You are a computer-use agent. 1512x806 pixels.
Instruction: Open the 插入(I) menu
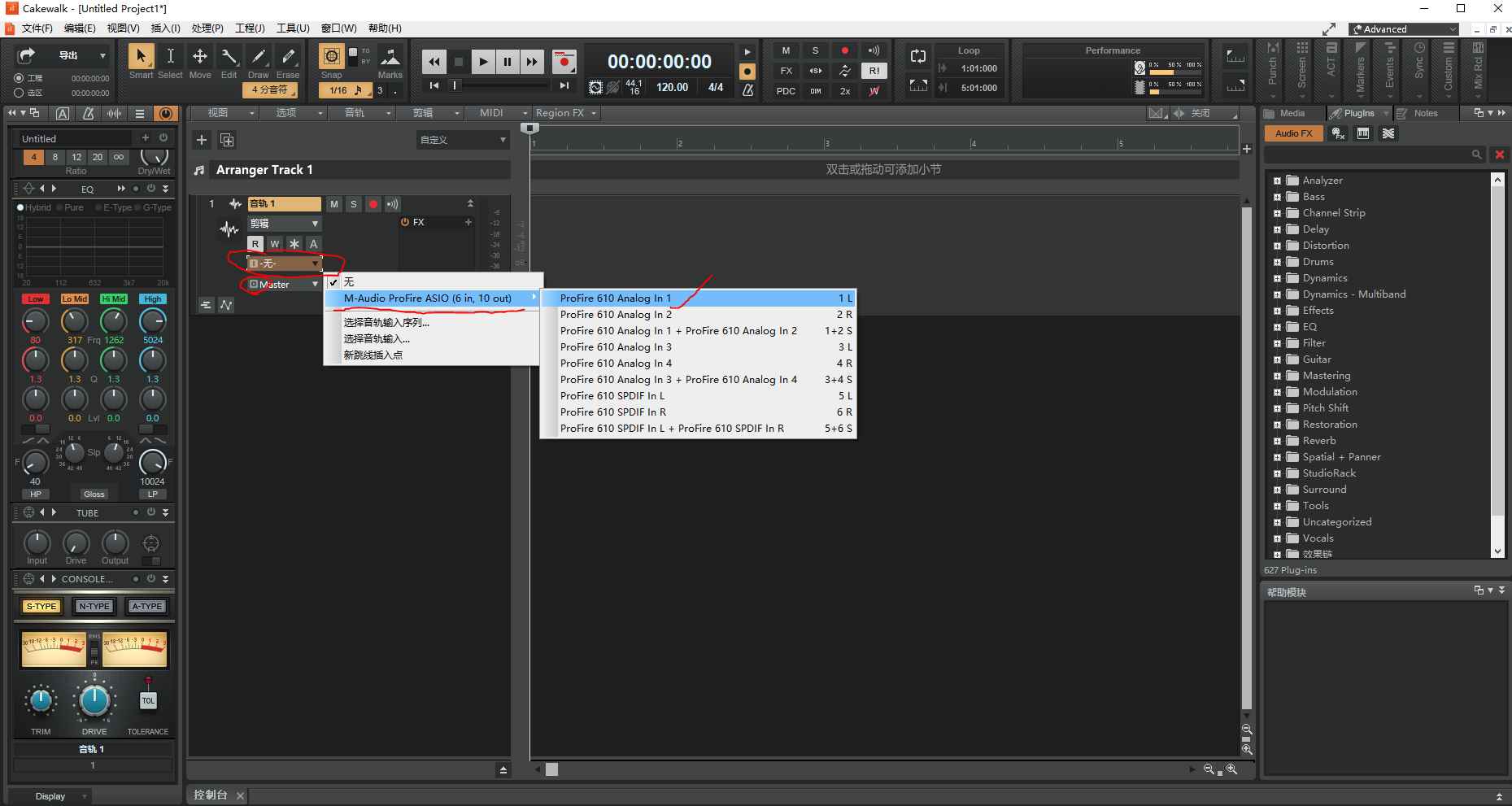point(165,28)
